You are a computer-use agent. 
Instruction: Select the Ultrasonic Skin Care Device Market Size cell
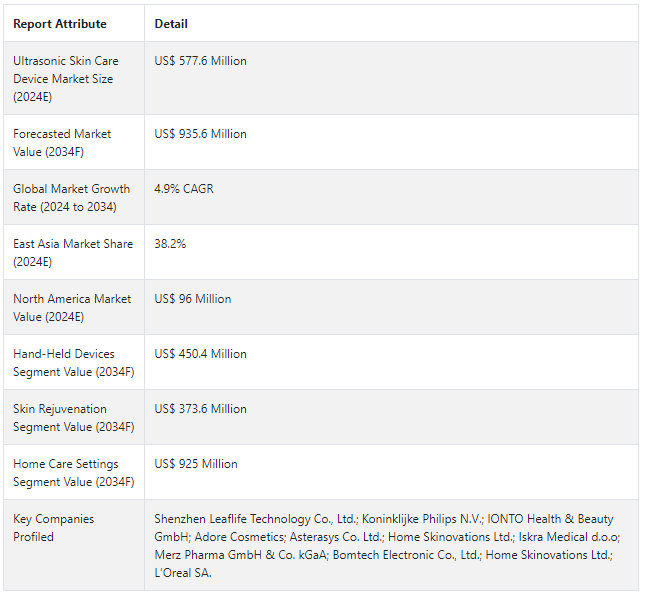pos(74,78)
